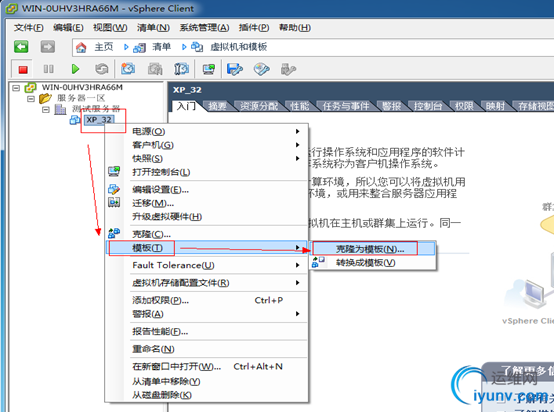Click the Take Snapshot toolbar icon

(x=128, y=69)
